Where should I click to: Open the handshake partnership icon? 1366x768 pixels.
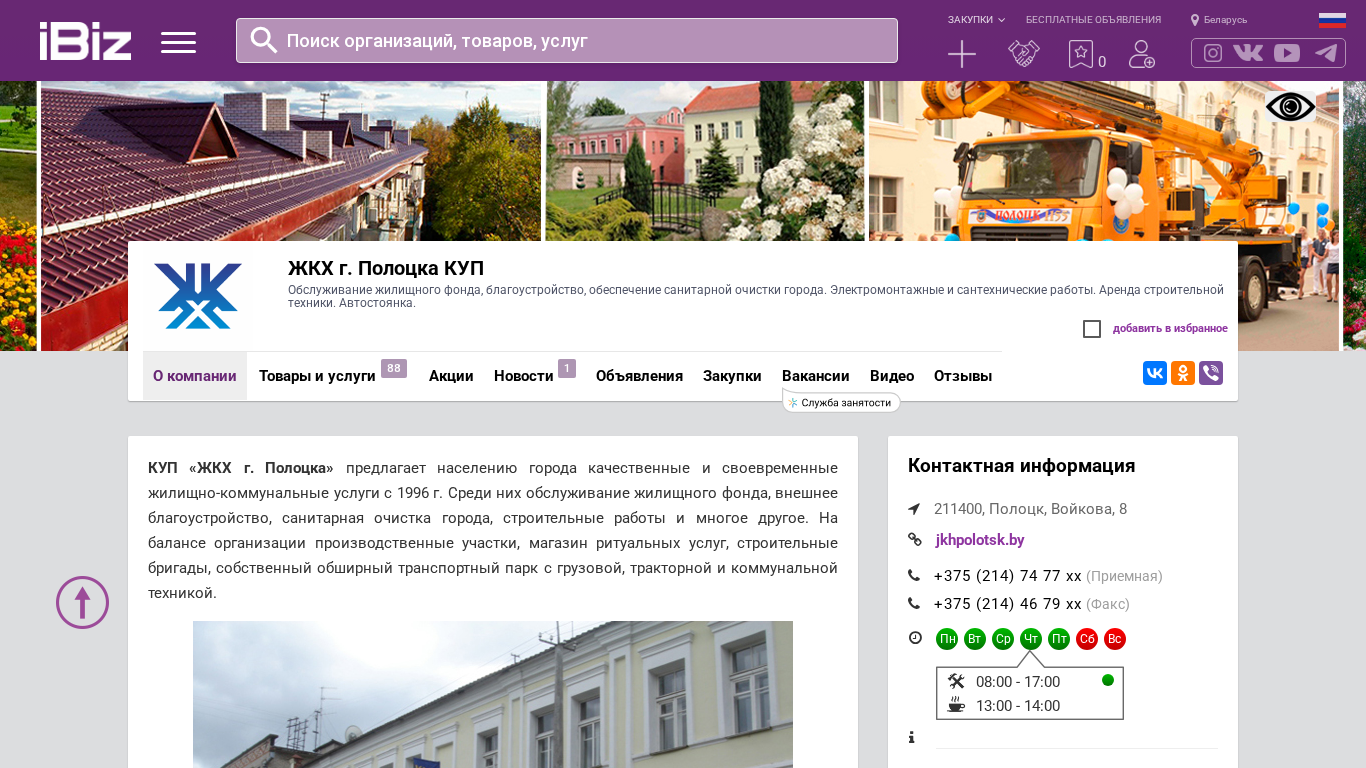point(1024,54)
